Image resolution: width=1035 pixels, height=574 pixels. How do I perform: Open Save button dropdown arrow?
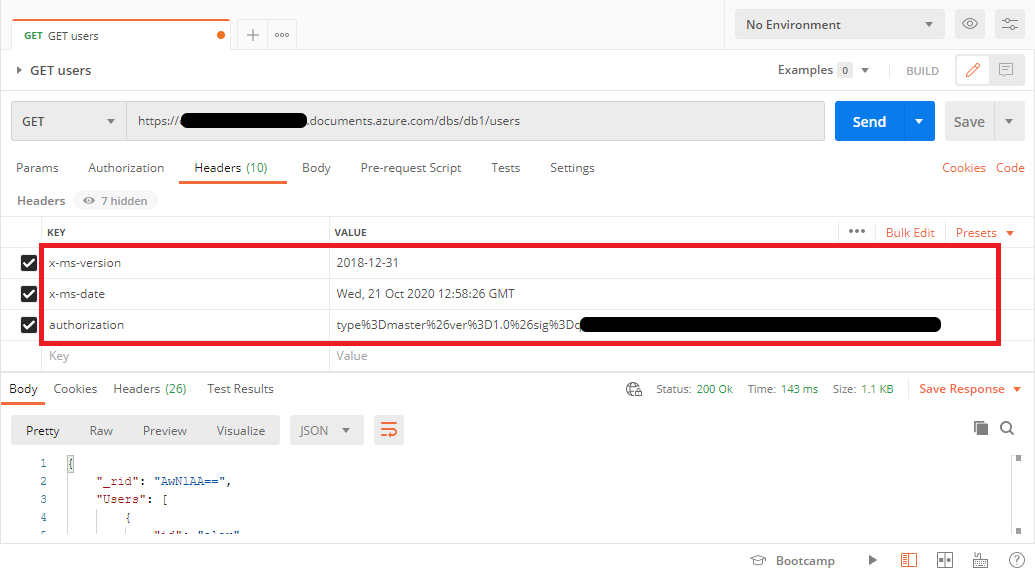click(1009, 121)
